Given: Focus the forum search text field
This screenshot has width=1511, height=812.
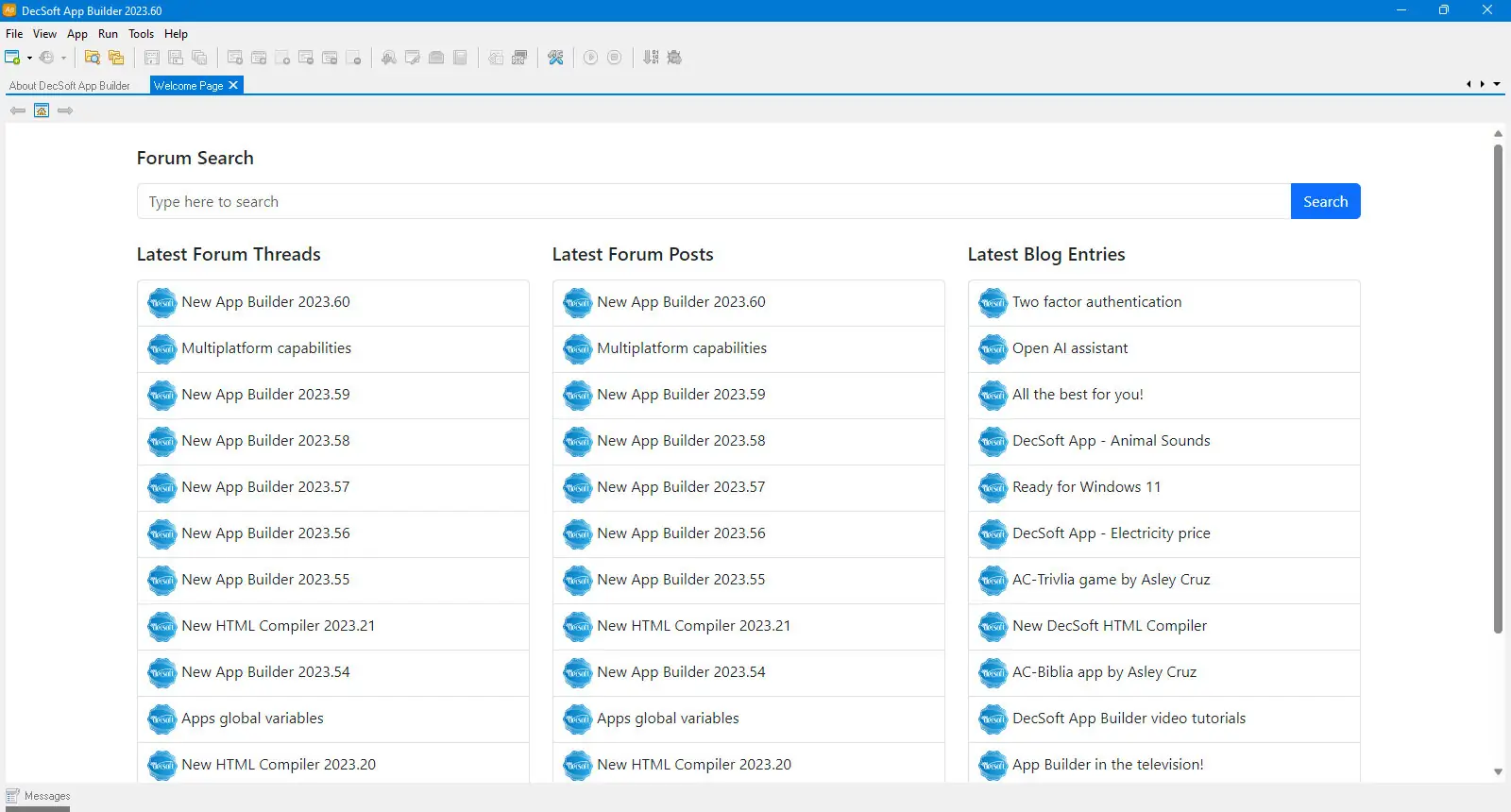Looking at the screenshot, I should coord(714,201).
